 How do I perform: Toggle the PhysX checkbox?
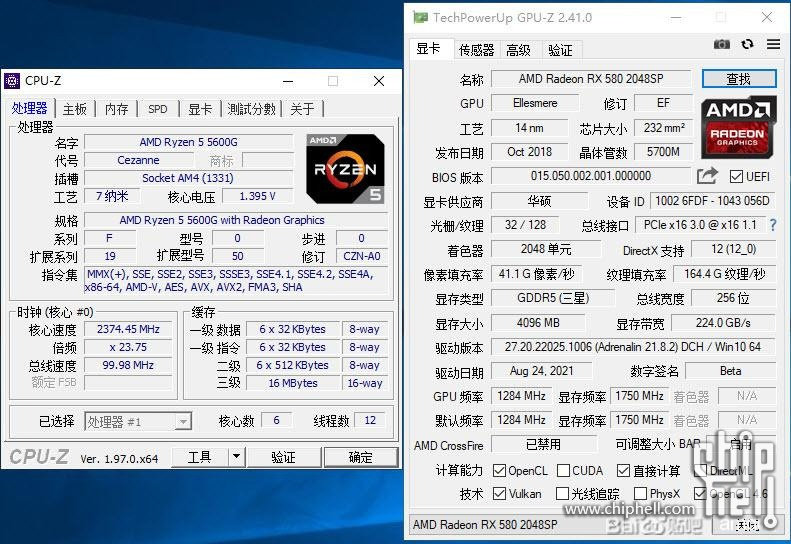tap(640, 494)
